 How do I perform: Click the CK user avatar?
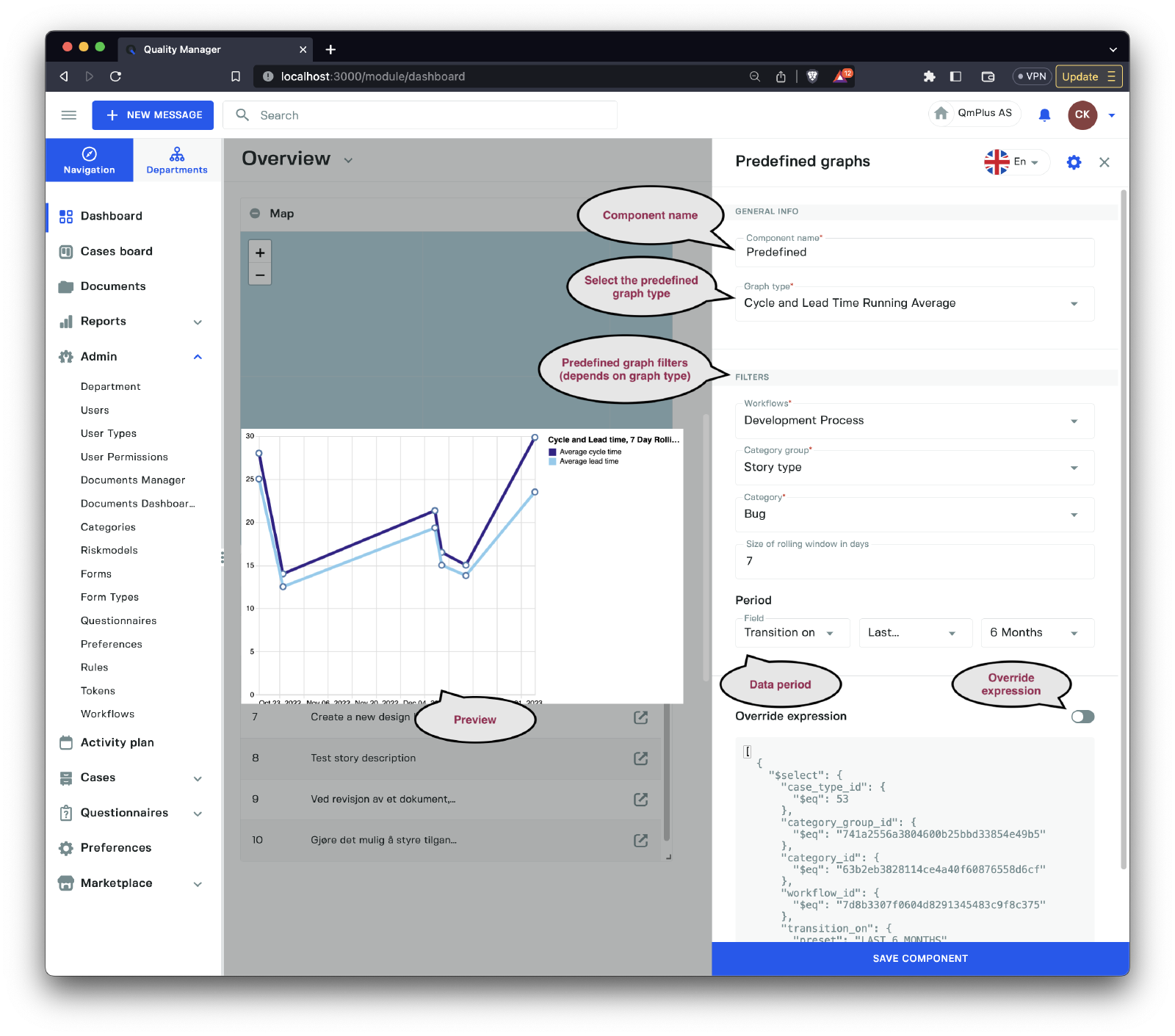pos(1082,115)
